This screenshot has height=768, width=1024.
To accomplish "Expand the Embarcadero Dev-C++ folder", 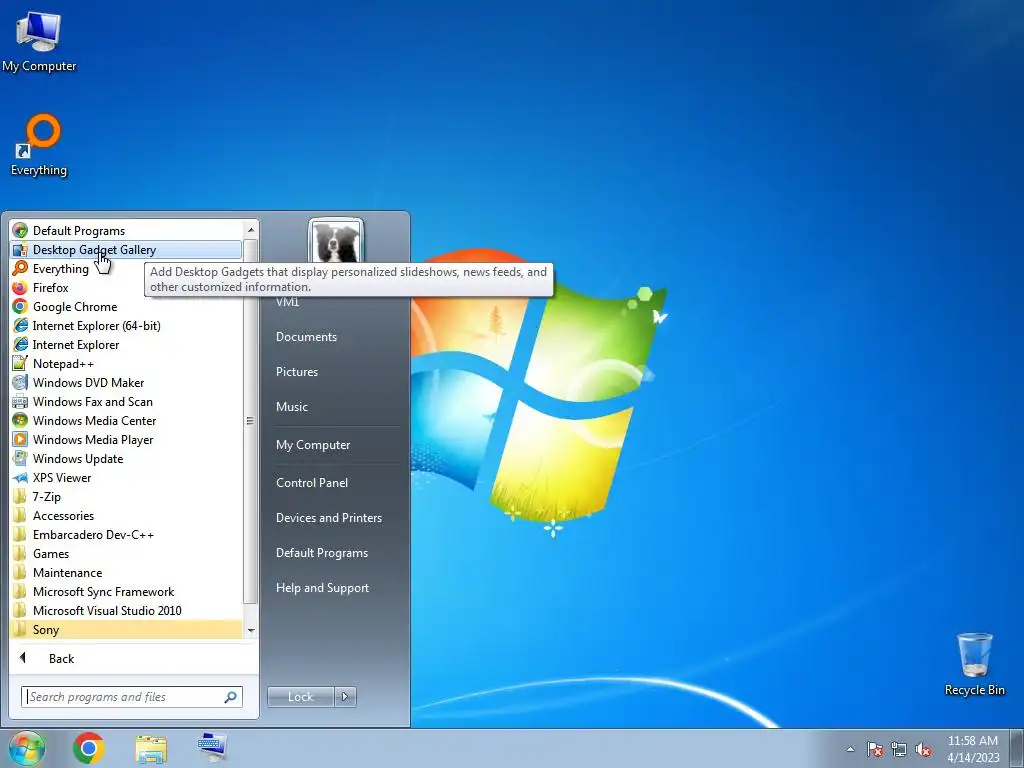I will 125,534.
